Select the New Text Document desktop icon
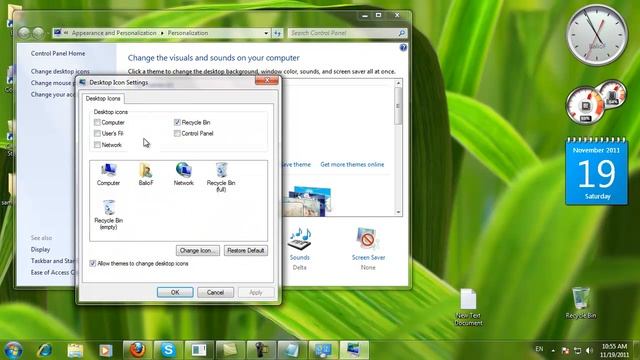This screenshot has width=640, height=360. (468, 307)
